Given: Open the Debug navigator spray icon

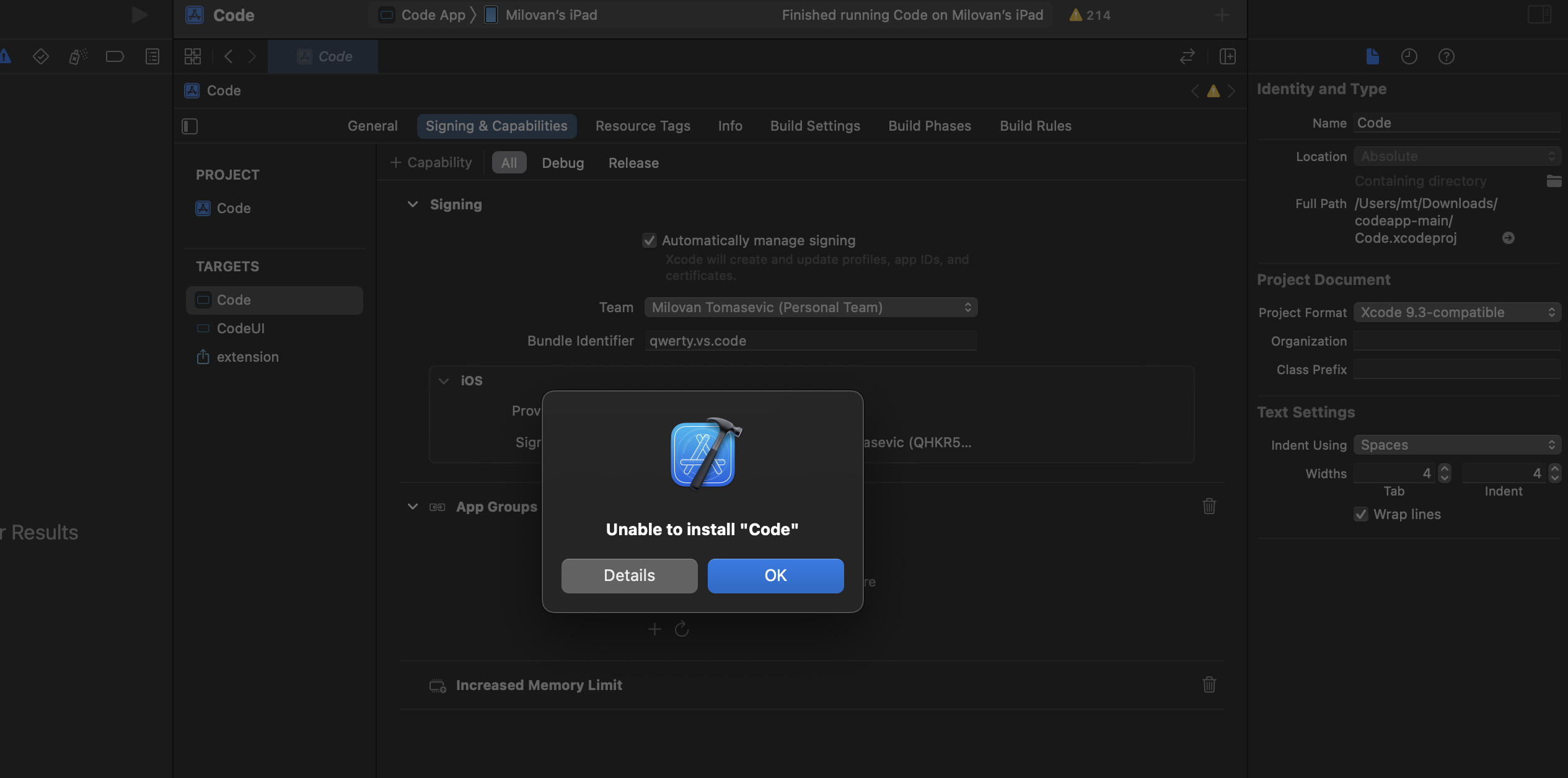Looking at the screenshot, I should tap(78, 56).
